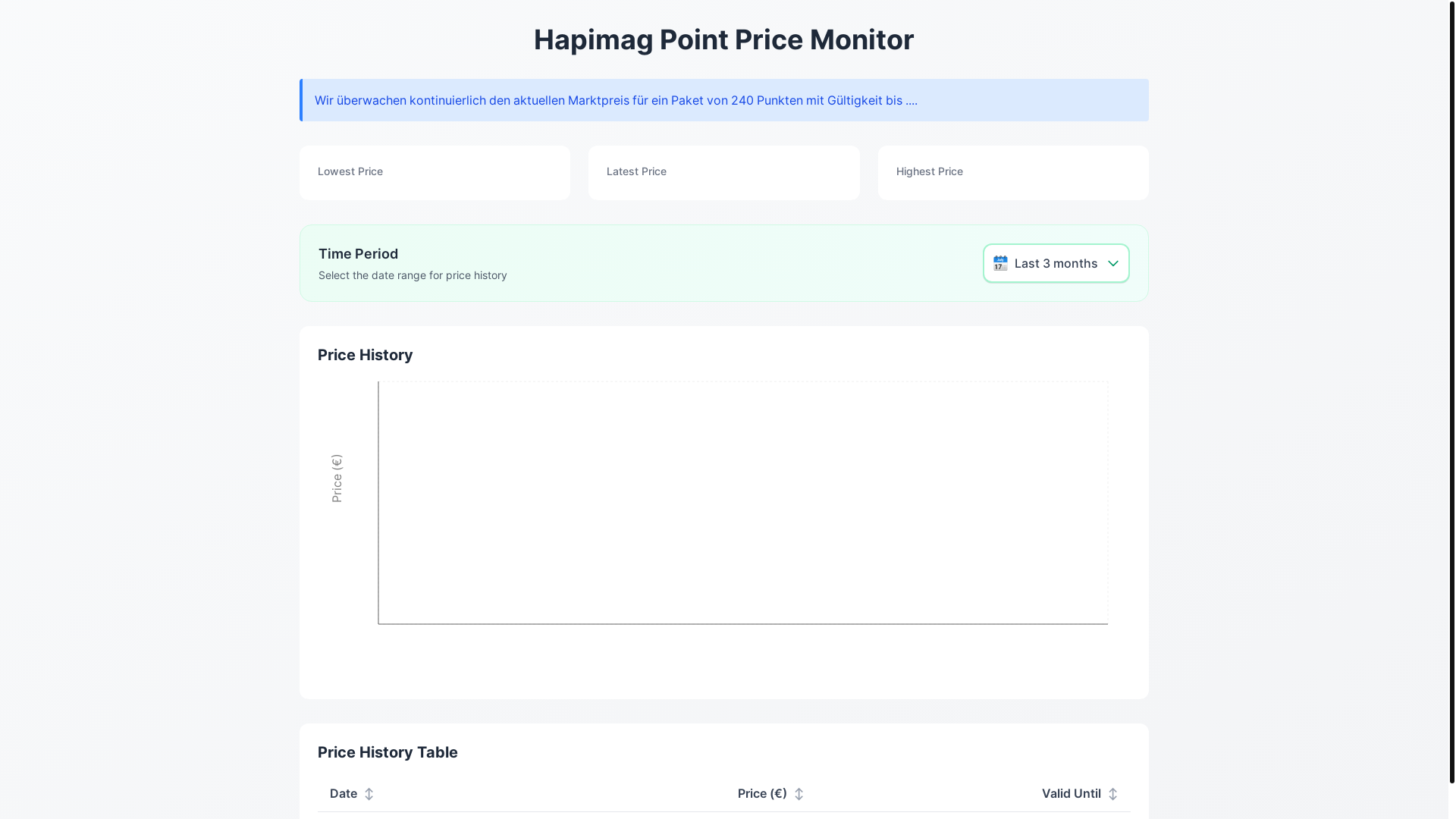This screenshot has height=819, width=1456.
Task: Sort table by Valid Until column header
Action: [1080, 793]
